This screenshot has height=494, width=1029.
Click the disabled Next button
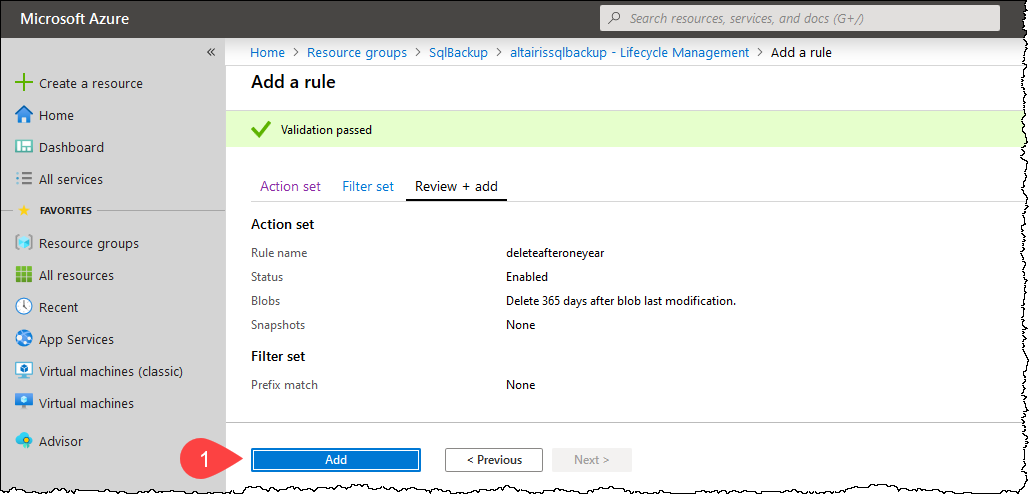(x=592, y=460)
